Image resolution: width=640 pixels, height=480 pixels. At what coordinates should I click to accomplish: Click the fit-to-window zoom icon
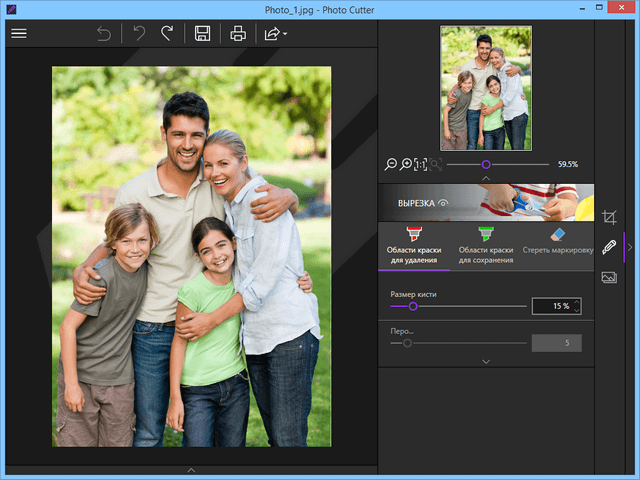click(x=436, y=164)
